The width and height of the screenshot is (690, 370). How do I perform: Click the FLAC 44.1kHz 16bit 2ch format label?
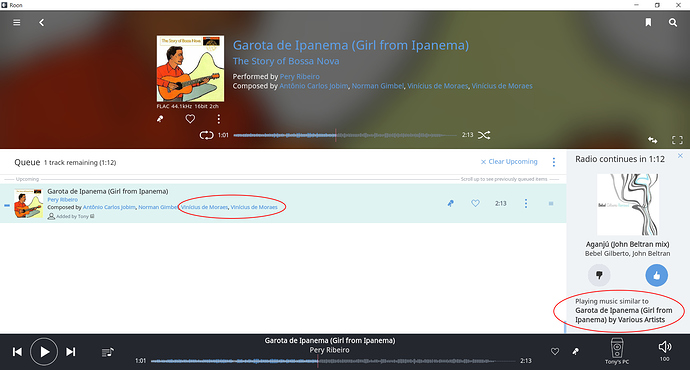187,106
